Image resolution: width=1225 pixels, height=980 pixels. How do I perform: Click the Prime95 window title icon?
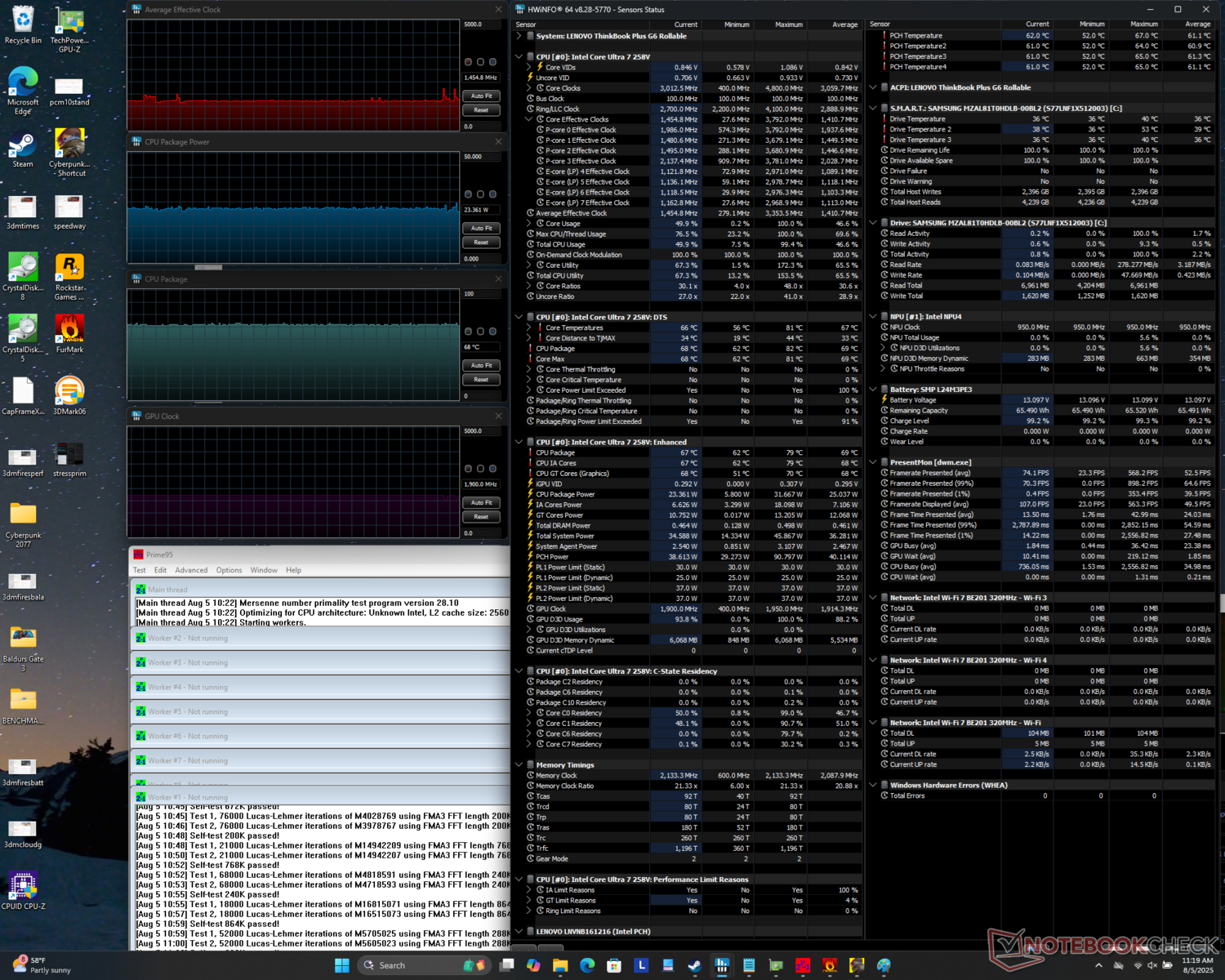click(x=139, y=555)
